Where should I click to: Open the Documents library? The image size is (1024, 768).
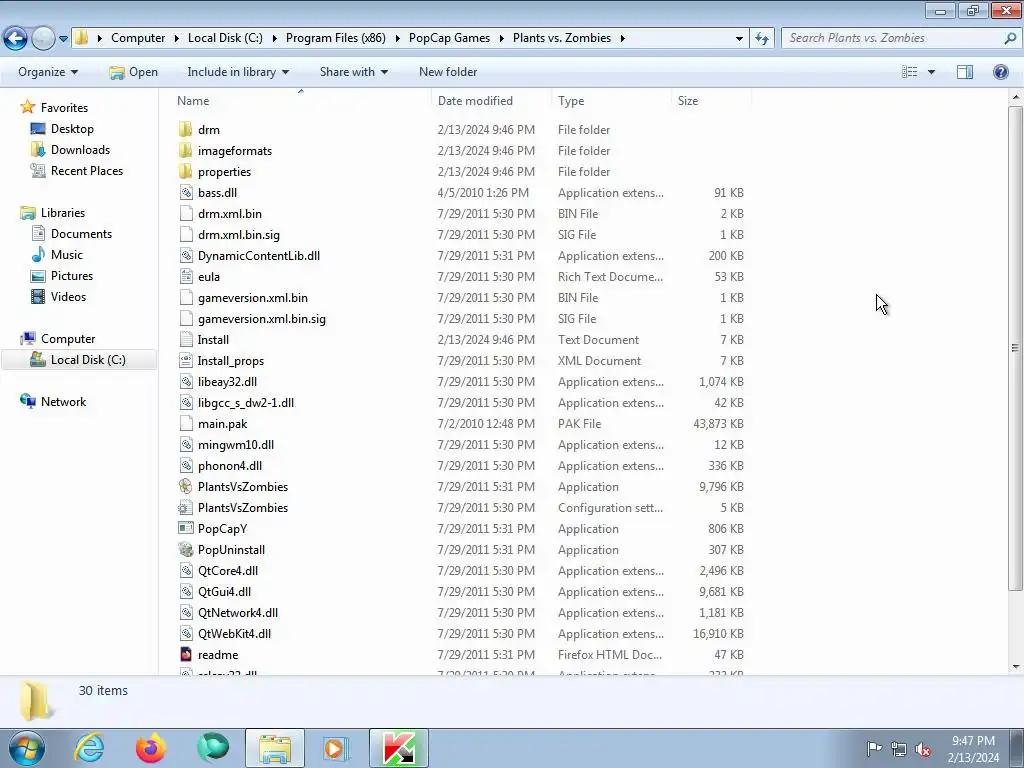pos(81,234)
